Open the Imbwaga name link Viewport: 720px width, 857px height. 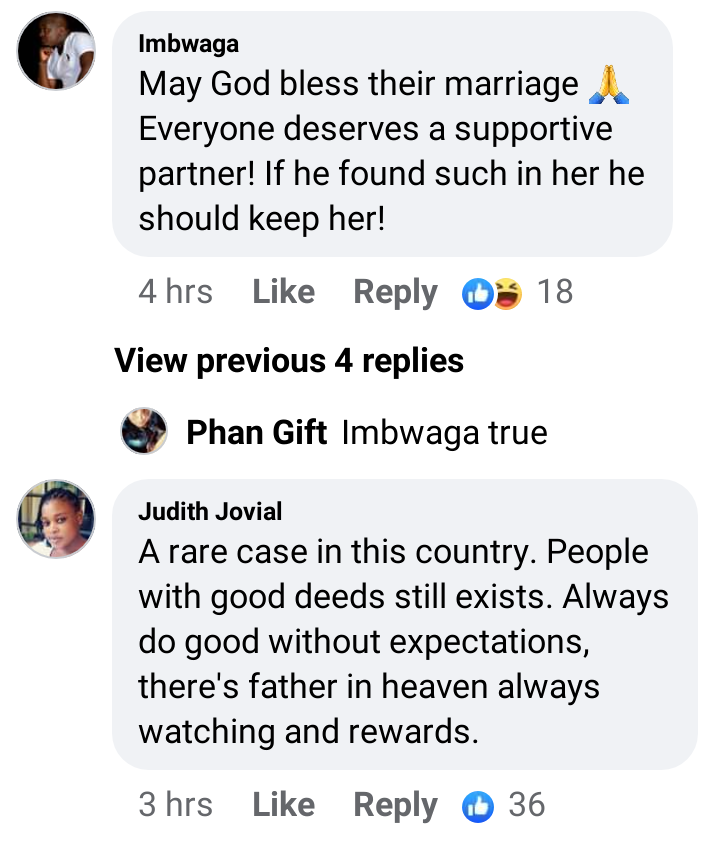coord(189,44)
